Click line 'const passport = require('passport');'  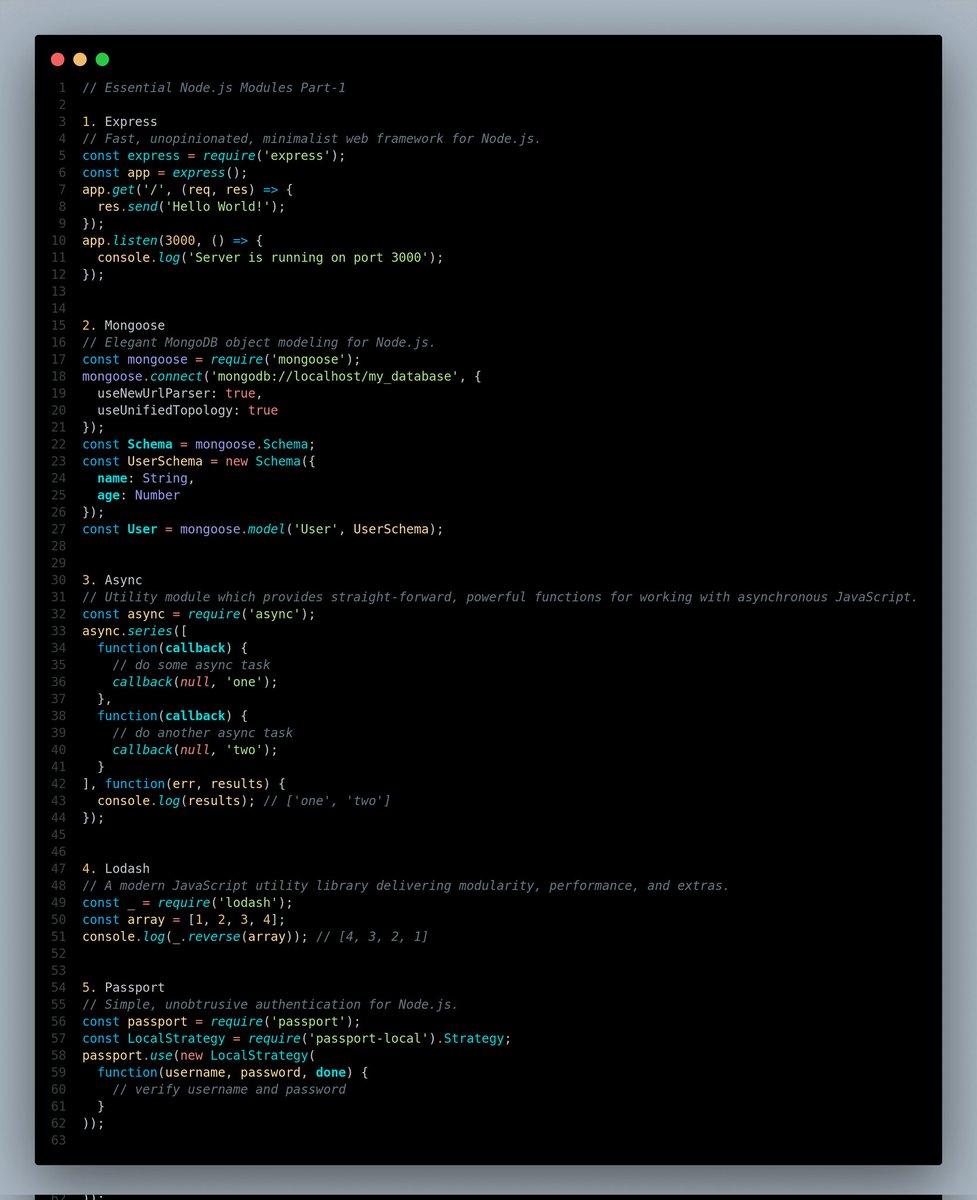coord(221,1022)
